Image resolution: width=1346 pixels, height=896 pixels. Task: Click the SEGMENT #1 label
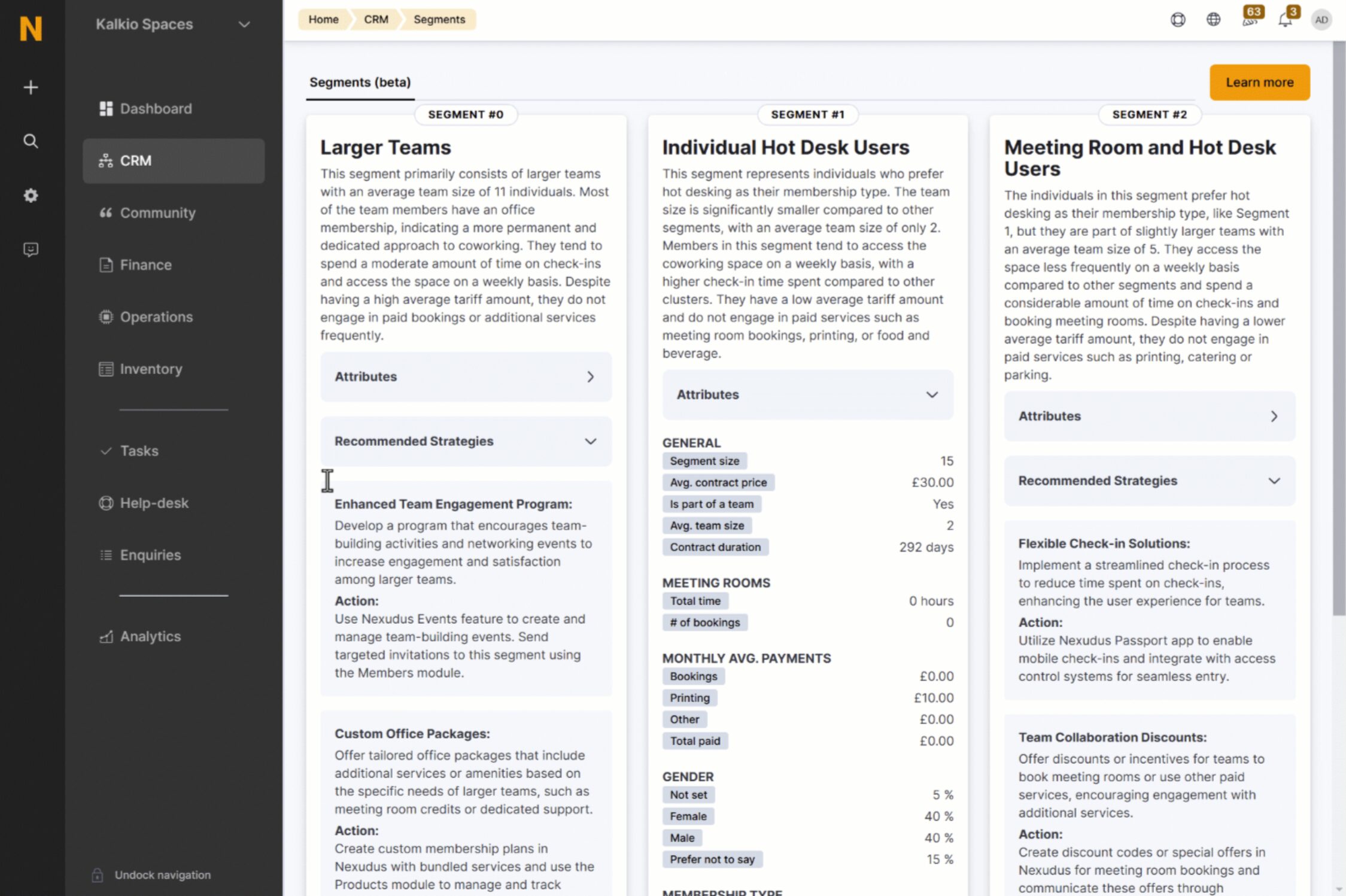pyautogui.click(x=807, y=114)
